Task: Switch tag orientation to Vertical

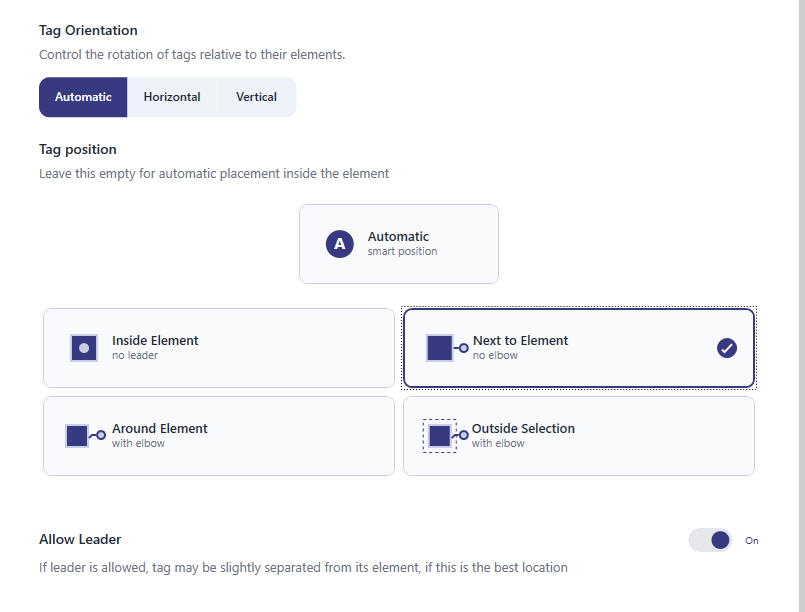Action: (x=256, y=97)
